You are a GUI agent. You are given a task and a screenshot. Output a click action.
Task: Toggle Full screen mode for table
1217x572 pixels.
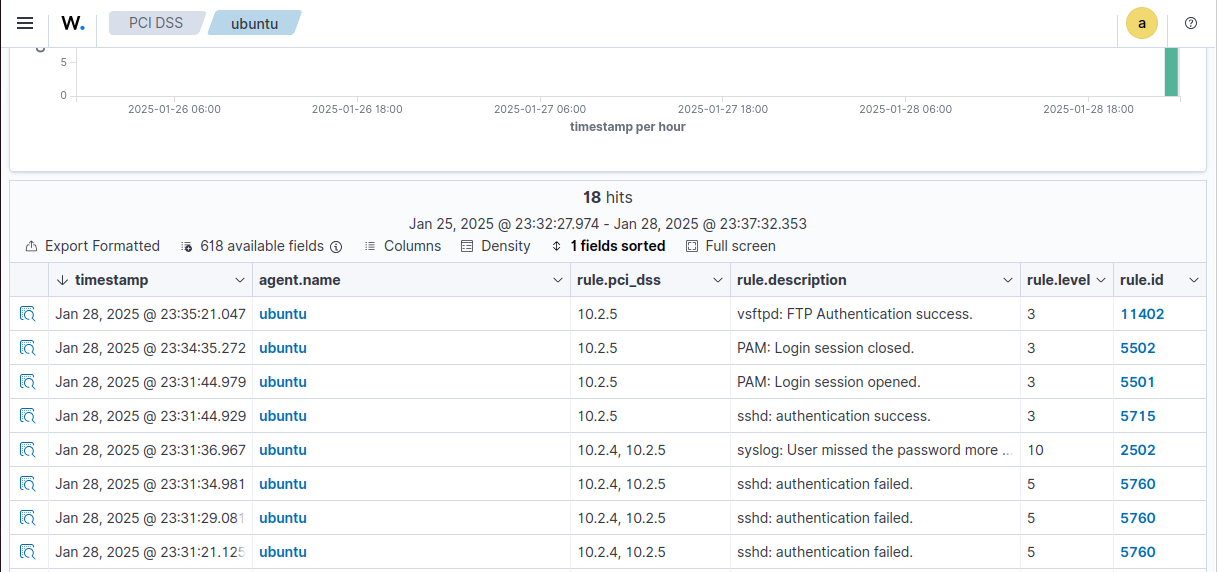pyautogui.click(x=730, y=246)
